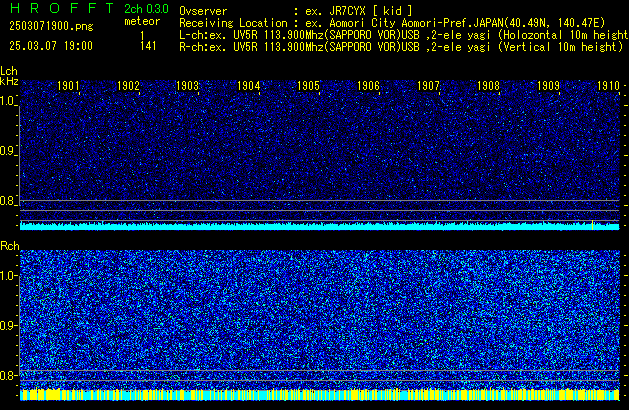Click the 1906 time marker
This screenshot has width=629, height=410.
pos(368,86)
